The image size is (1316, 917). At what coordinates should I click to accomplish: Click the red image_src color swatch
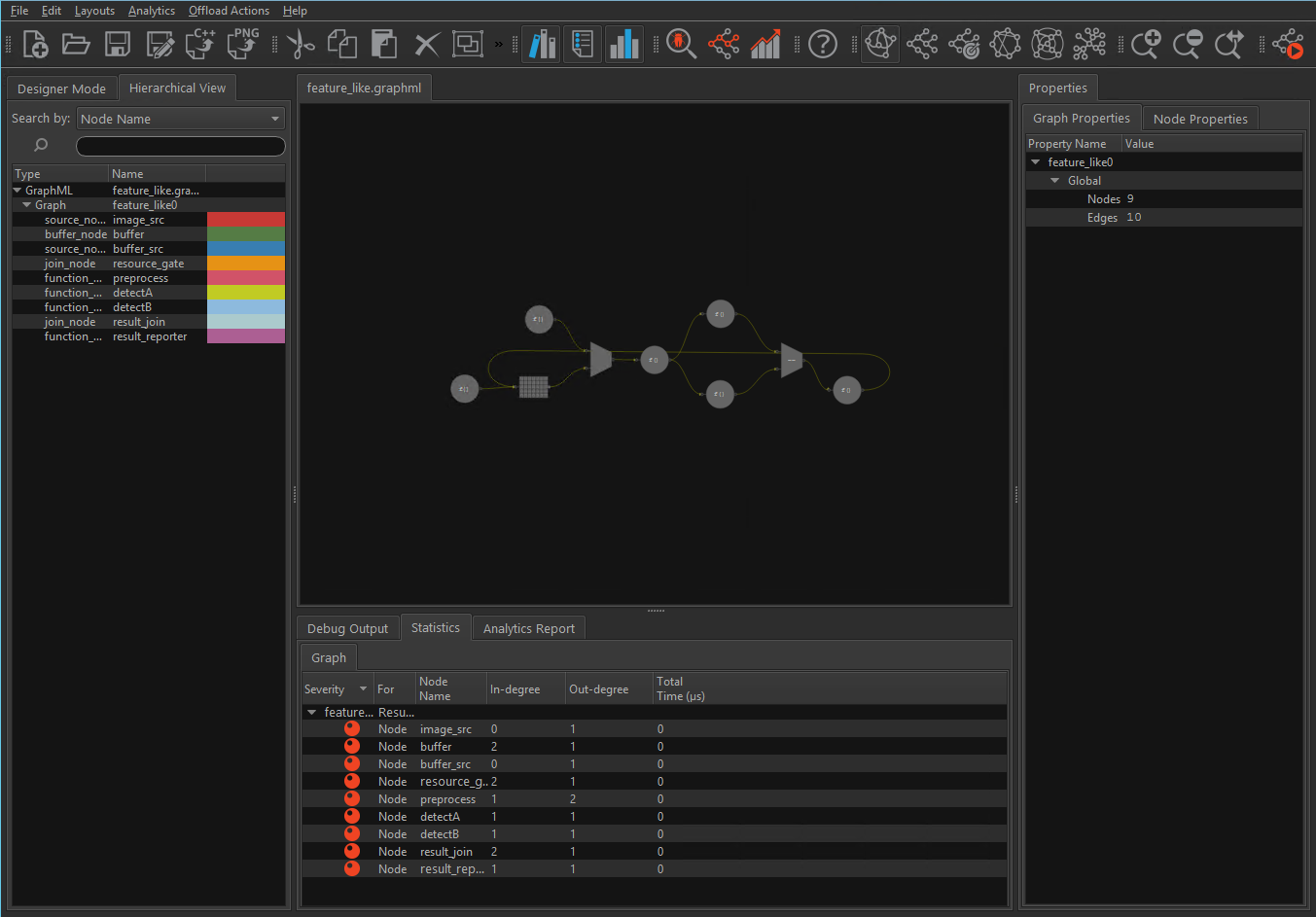click(245, 220)
